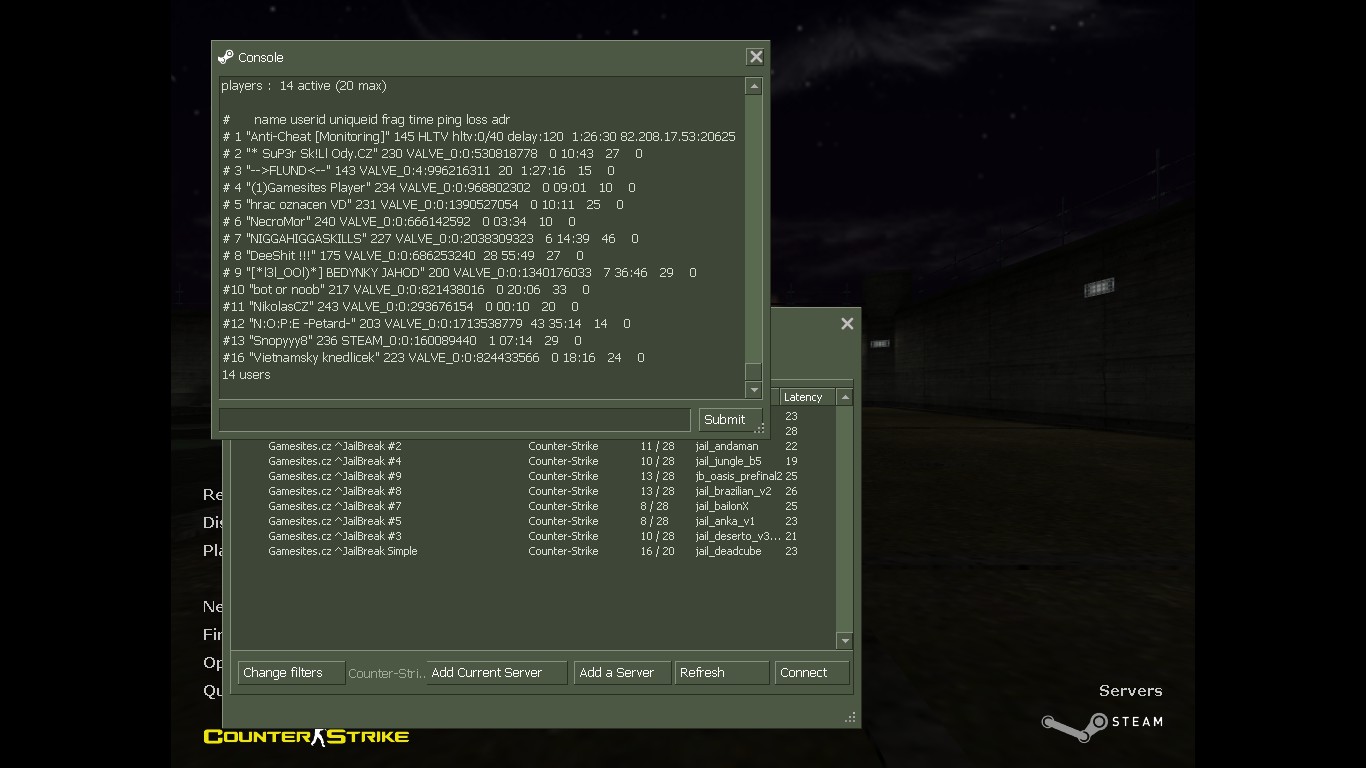Select Gamesites.cz JailBreak #5 server

coord(534,521)
